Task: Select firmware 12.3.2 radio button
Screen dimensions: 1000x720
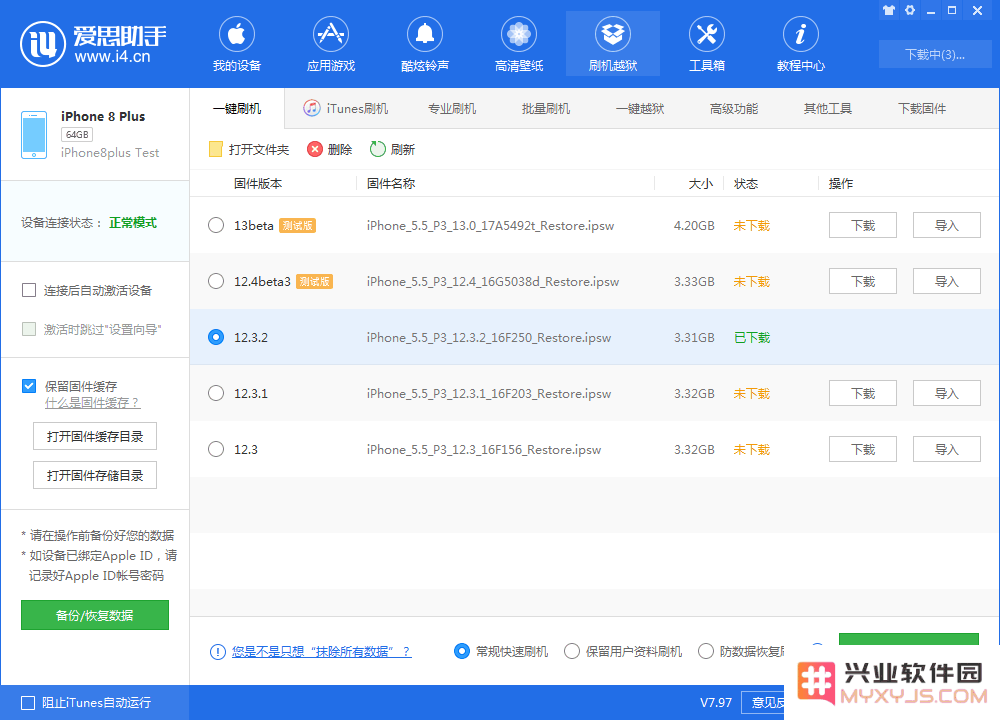Action: [216, 337]
